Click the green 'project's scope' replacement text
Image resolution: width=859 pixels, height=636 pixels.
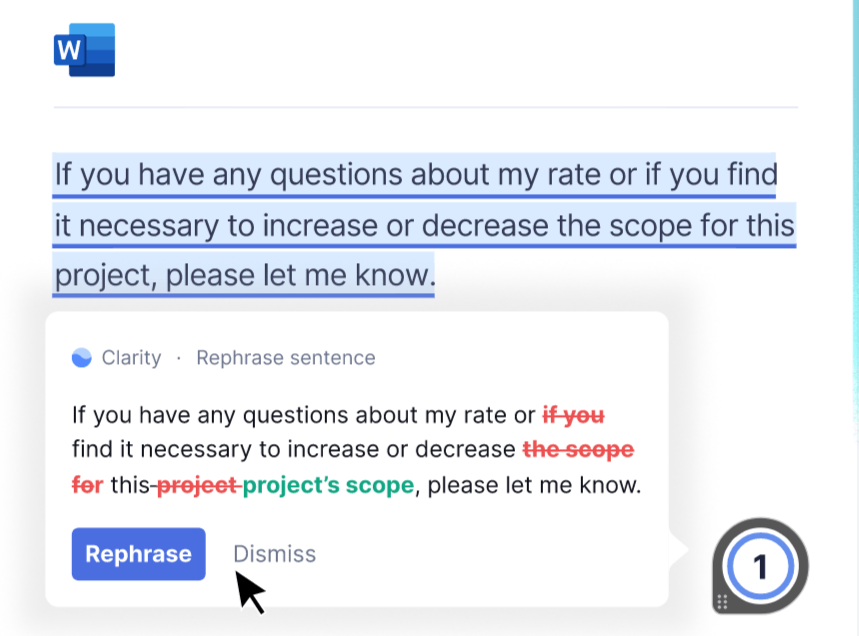tap(328, 485)
